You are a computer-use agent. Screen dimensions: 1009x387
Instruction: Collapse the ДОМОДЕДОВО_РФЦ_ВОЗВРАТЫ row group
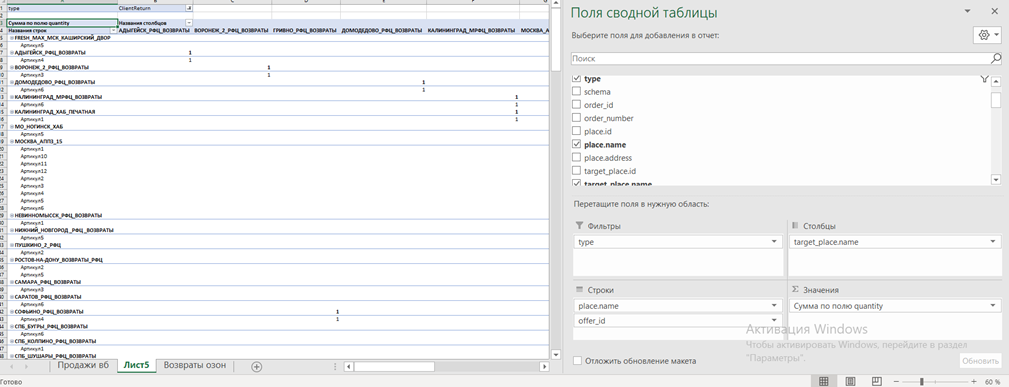tap(12, 82)
